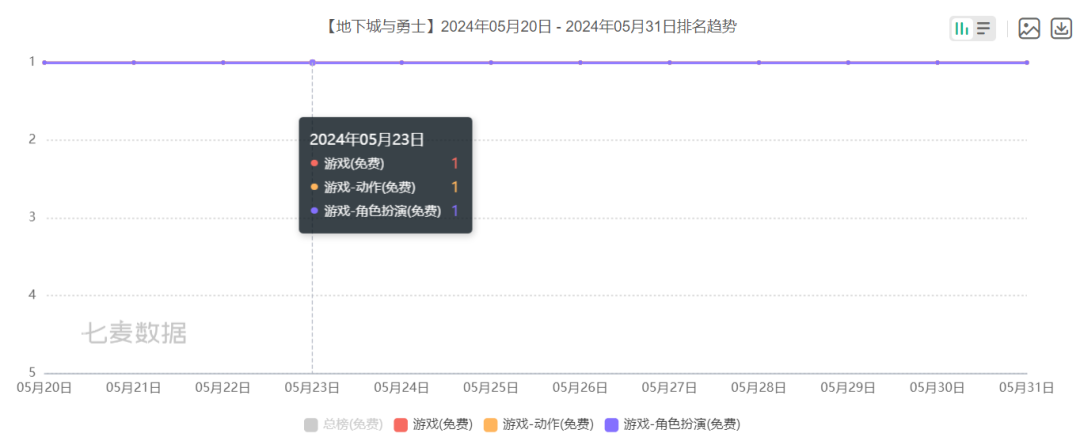Select the 05月23日 highlighted data point

312,63
